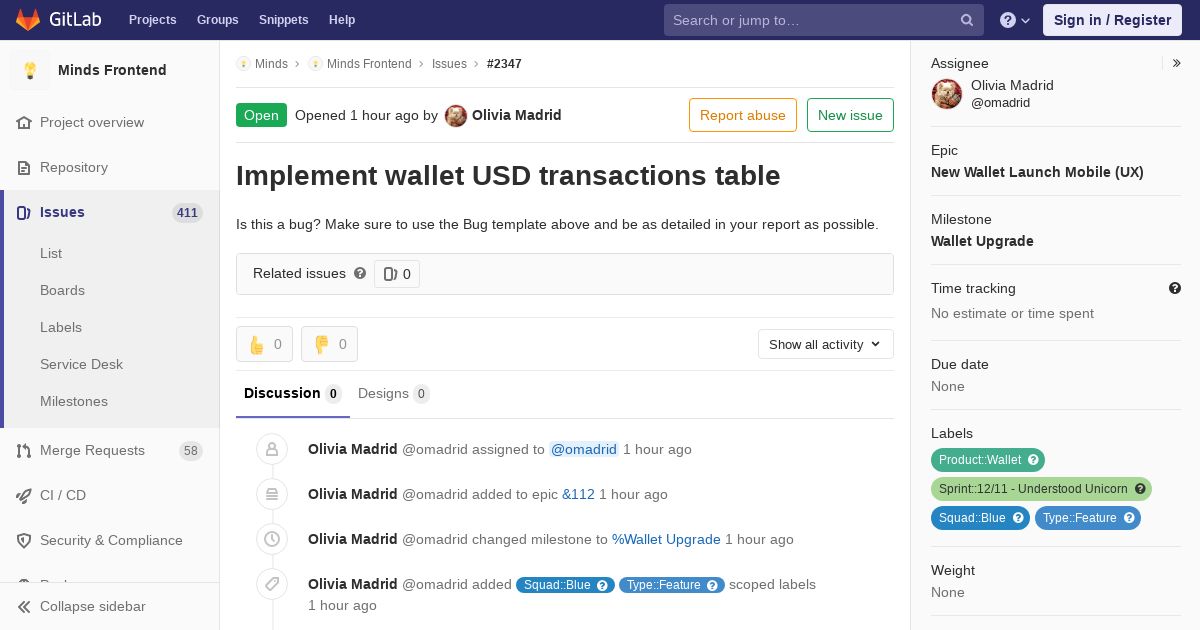Click the milestone clock activity icon
Image resolution: width=1200 pixels, height=630 pixels.
272,539
